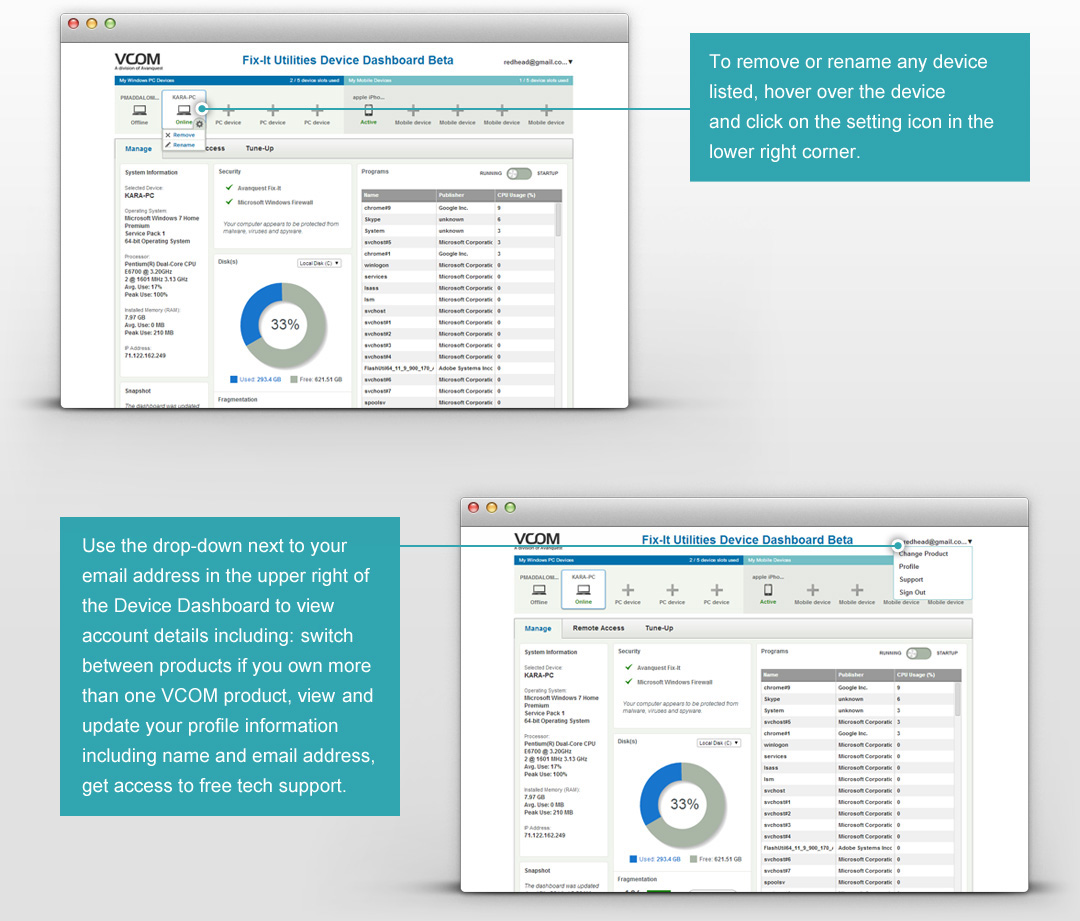Select the spoolsv row in bottom window
Viewport: 1080px width, 921px height.
click(x=858, y=882)
